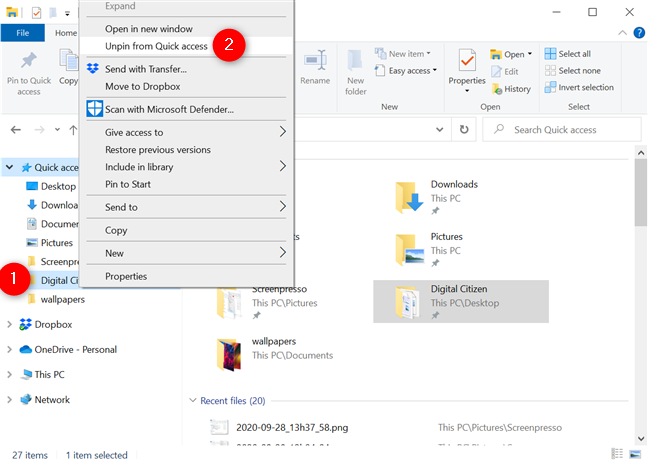Screen dimensions: 648x464
Task: Open the Include in library submenu
Action: [187, 167]
